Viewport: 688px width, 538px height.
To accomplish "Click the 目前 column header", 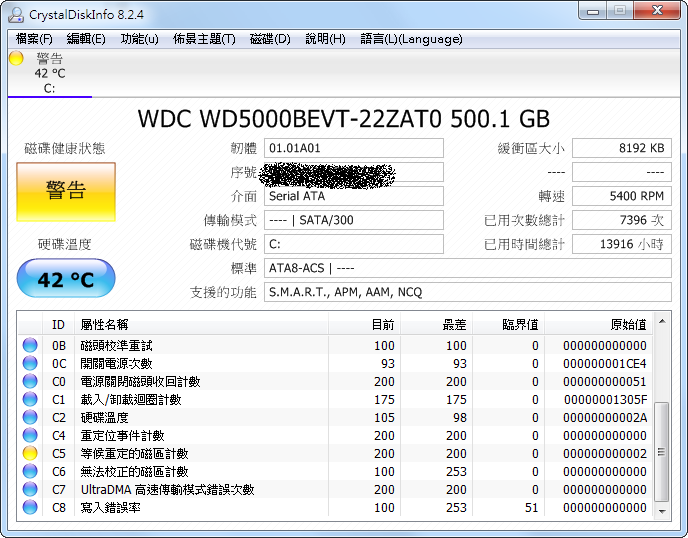I will point(364,325).
